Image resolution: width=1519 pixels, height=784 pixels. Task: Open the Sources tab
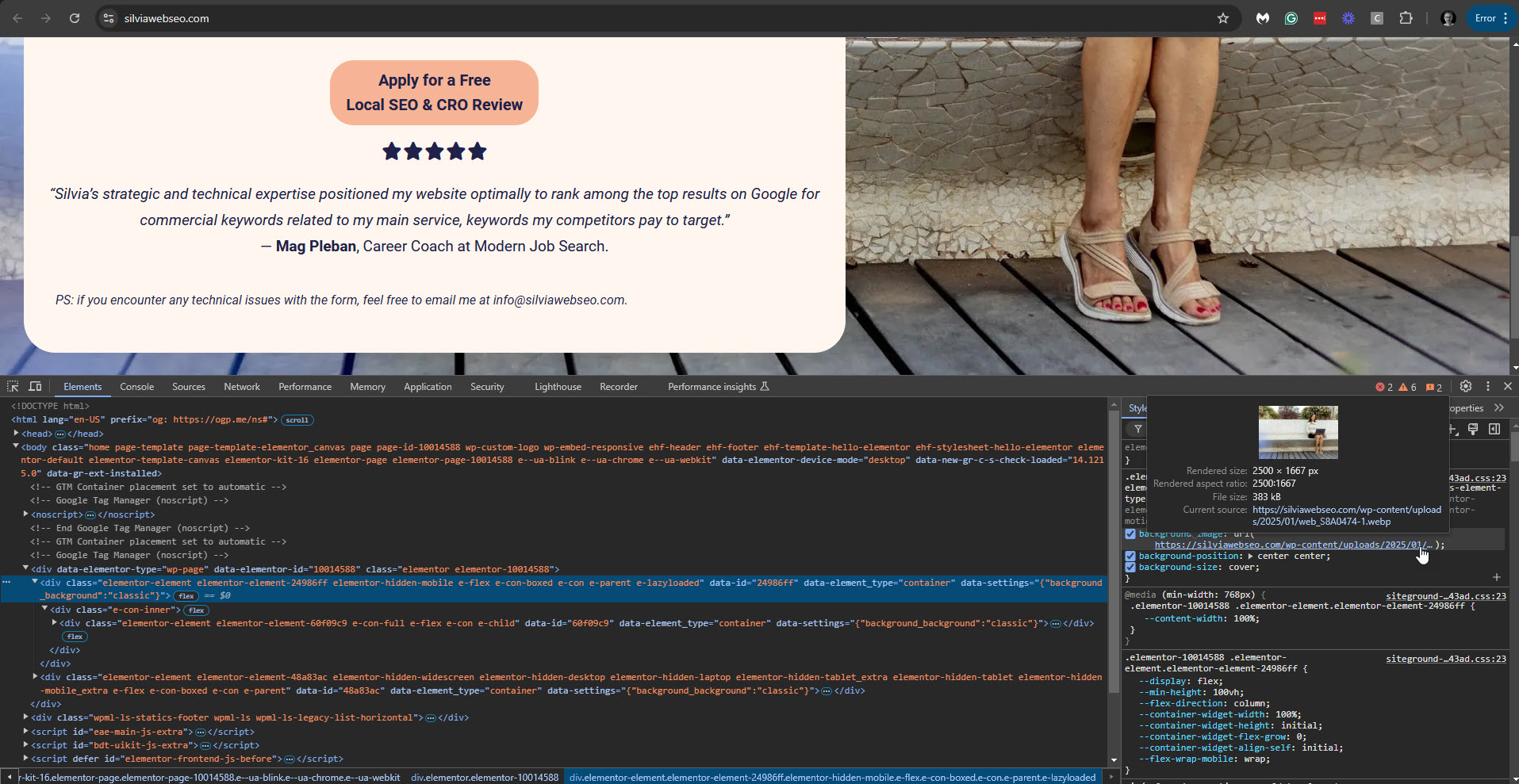tap(189, 387)
